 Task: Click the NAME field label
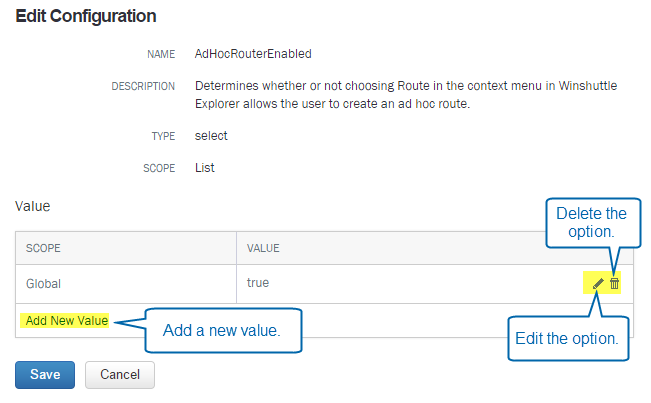161,54
